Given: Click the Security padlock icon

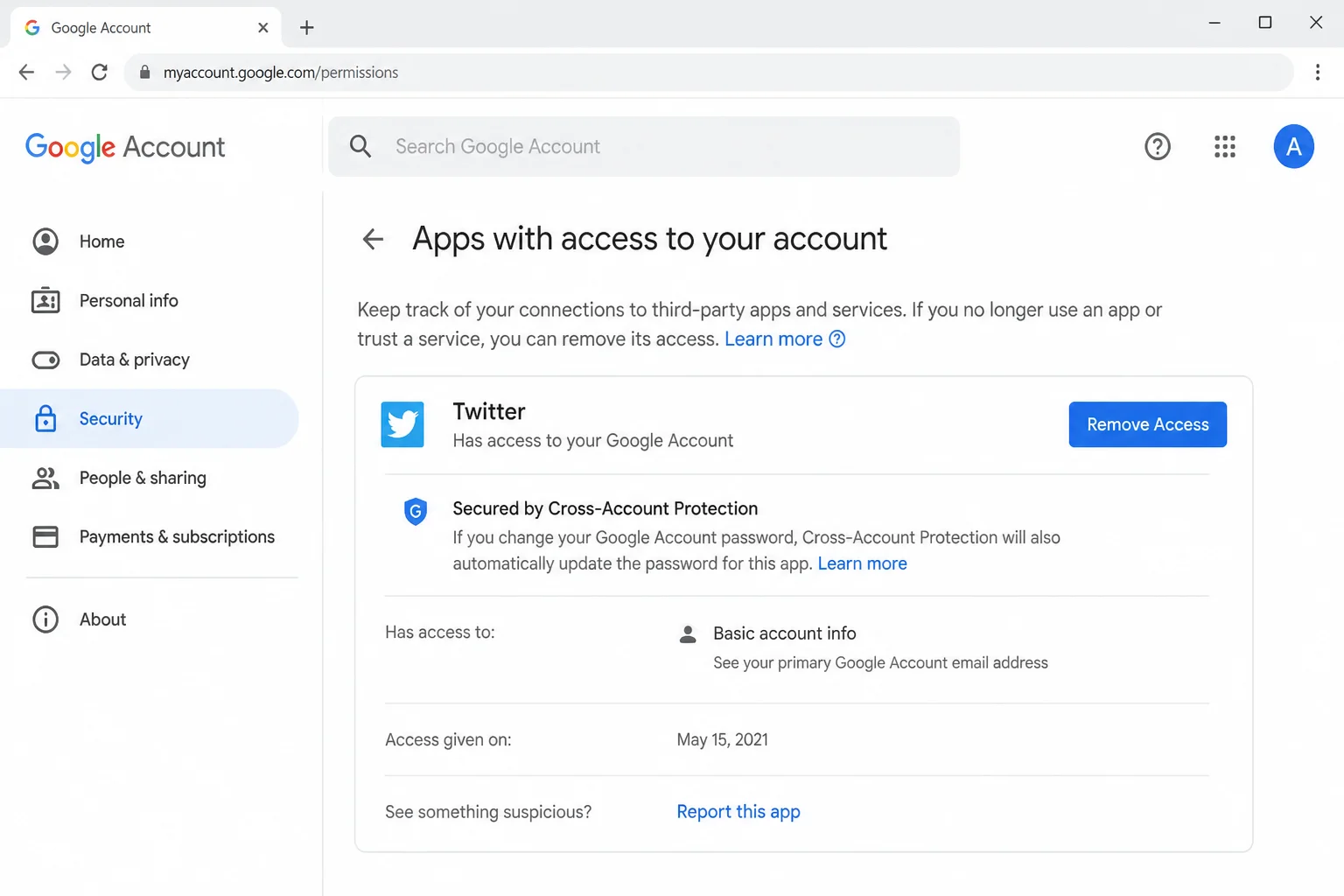Looking at the screenshot, I should 45,418.
